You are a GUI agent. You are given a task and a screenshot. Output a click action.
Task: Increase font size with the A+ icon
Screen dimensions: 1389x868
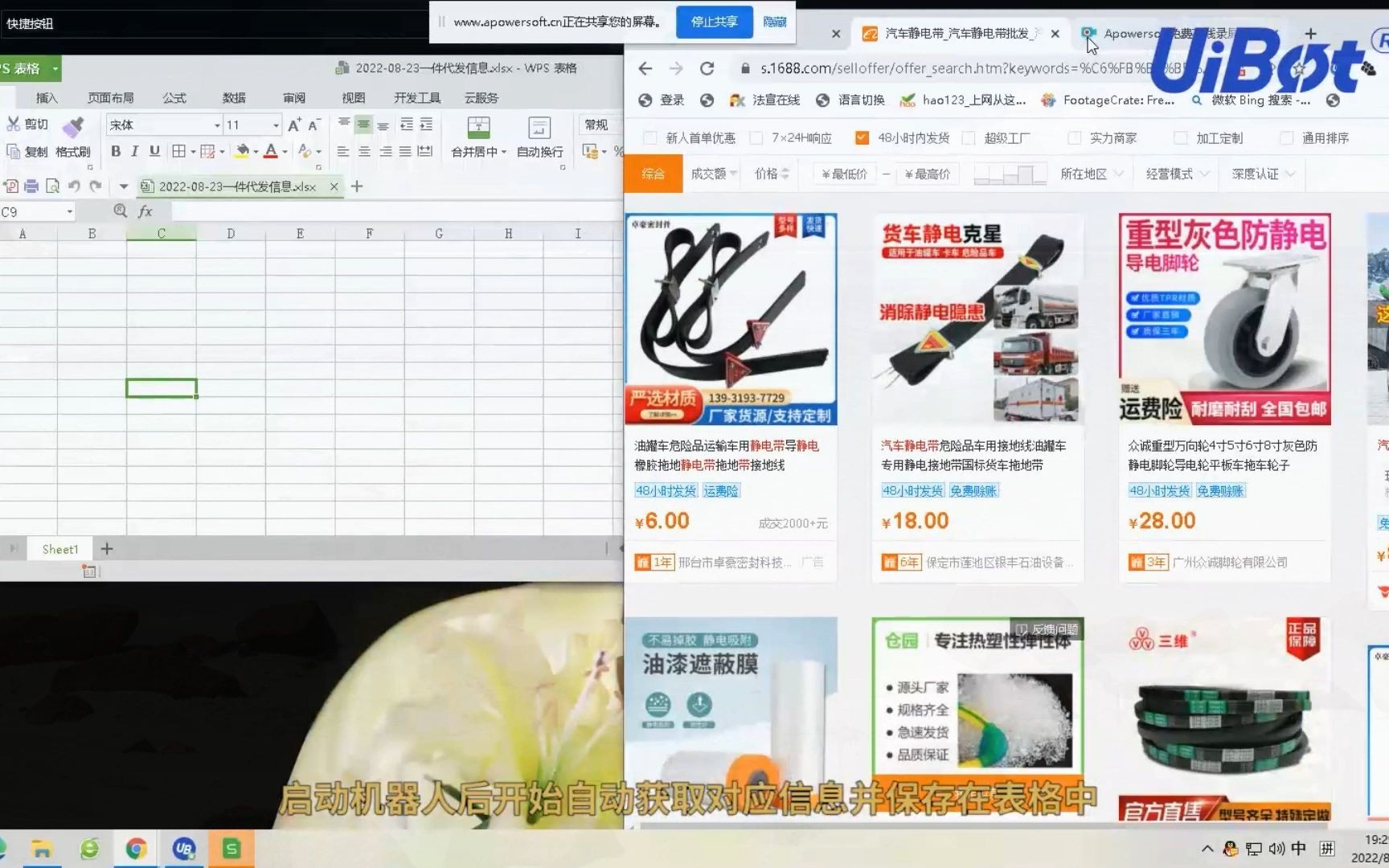[x=294, y=125]
